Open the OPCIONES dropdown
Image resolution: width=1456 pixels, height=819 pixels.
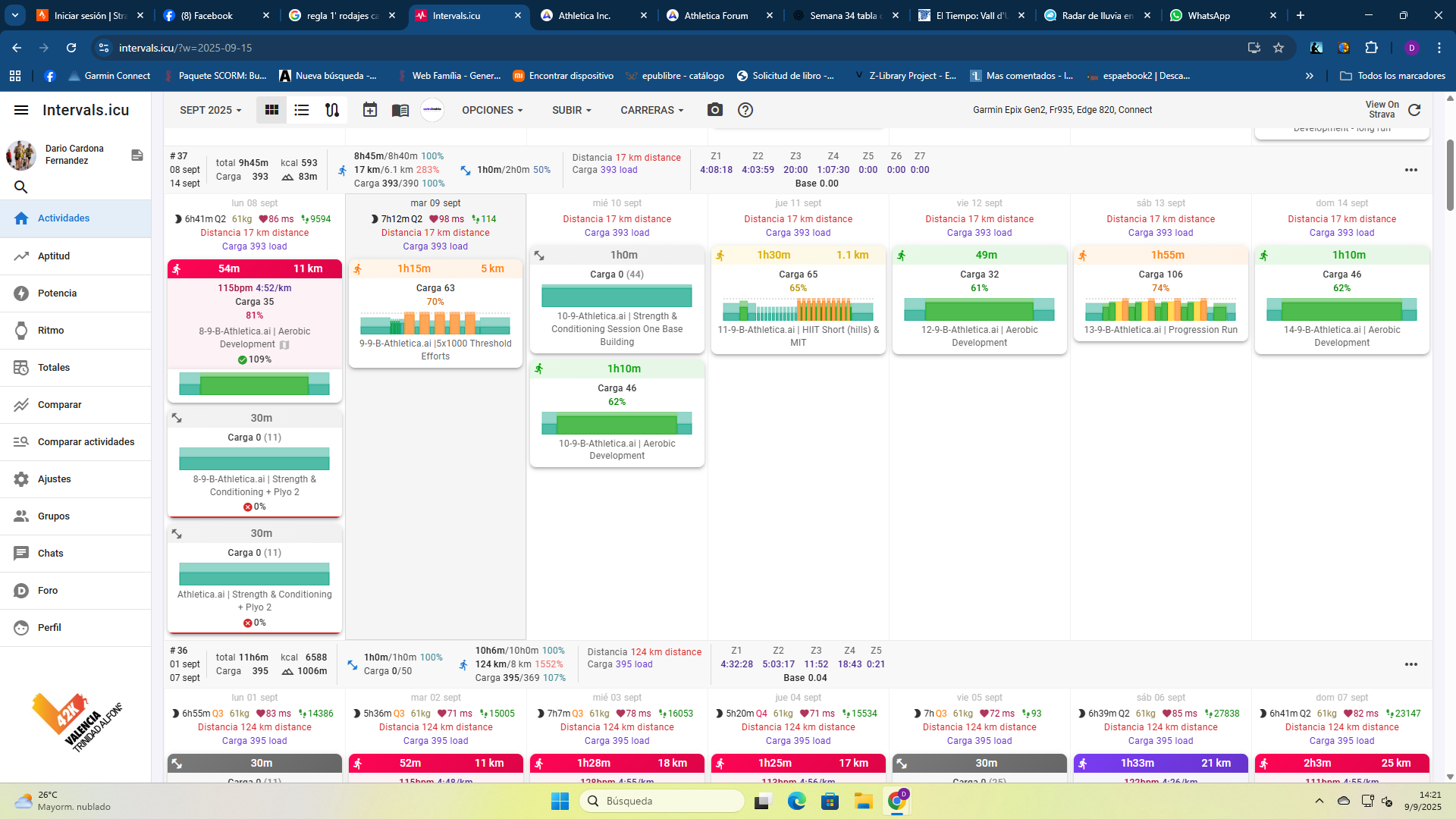point(492,110)
